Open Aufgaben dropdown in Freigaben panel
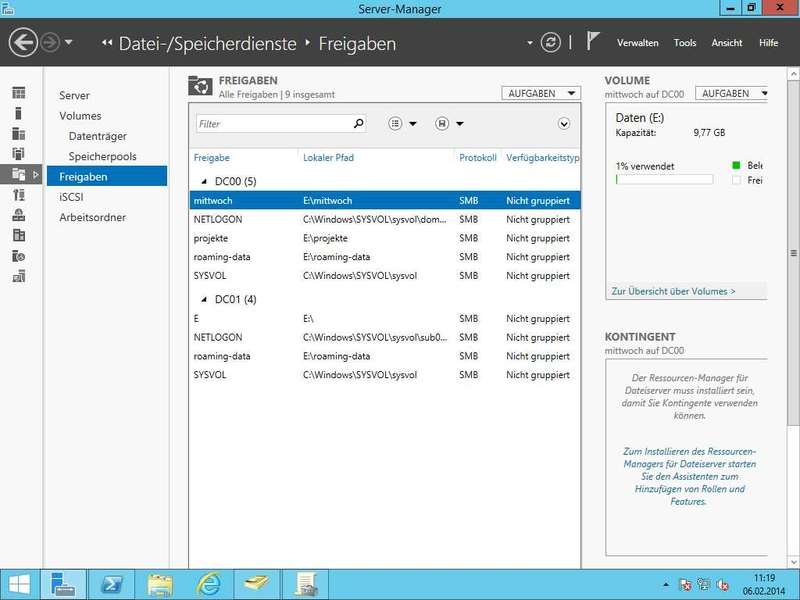This screenshot has width=800, height=600. point(541,93)
